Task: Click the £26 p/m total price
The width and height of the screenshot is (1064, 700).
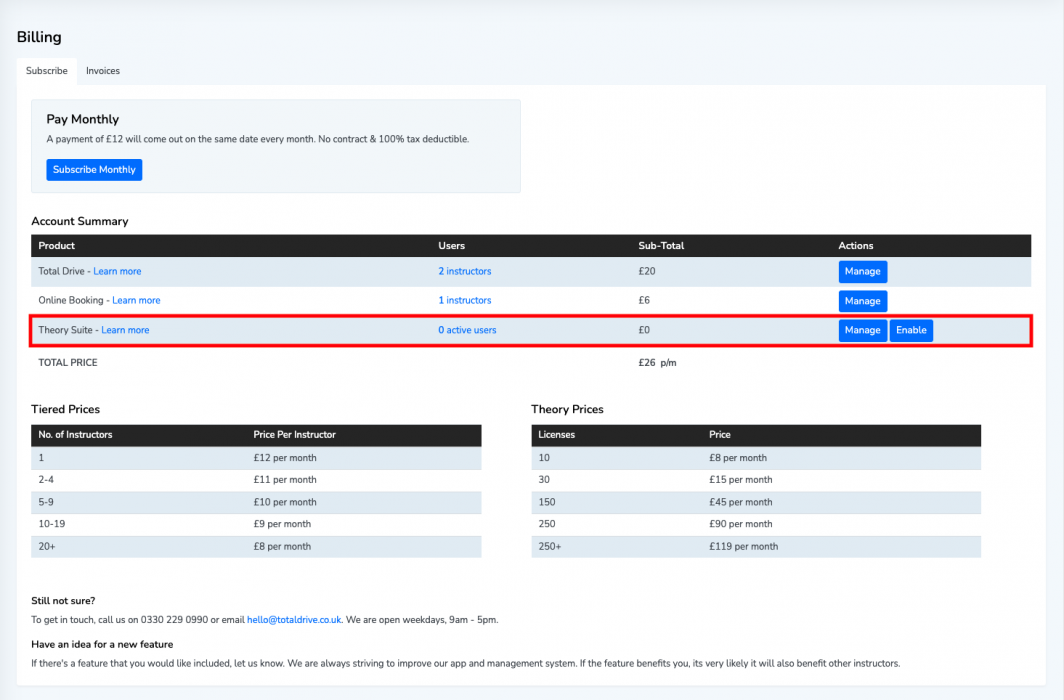Action: (657, 363)
